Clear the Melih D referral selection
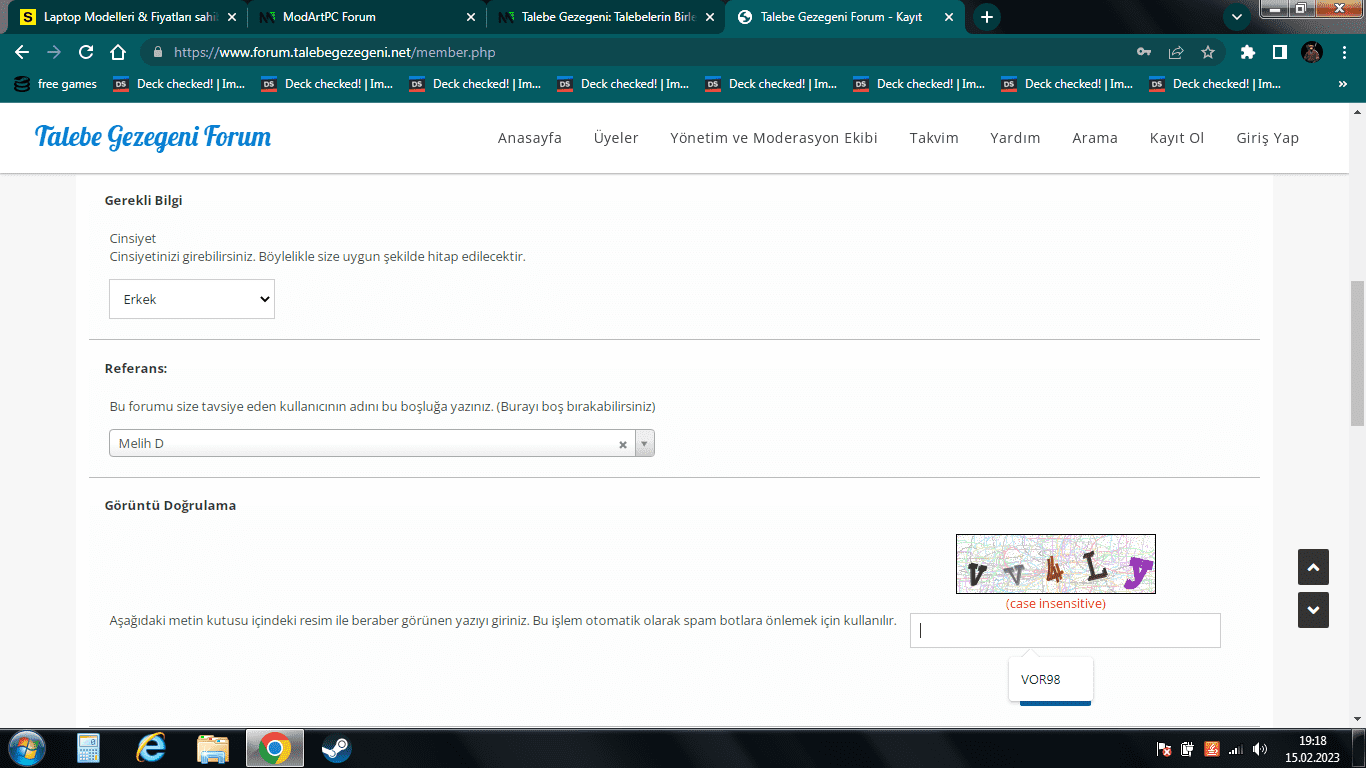Screen dimensions: 1366x768 click(x=623, y=445)
